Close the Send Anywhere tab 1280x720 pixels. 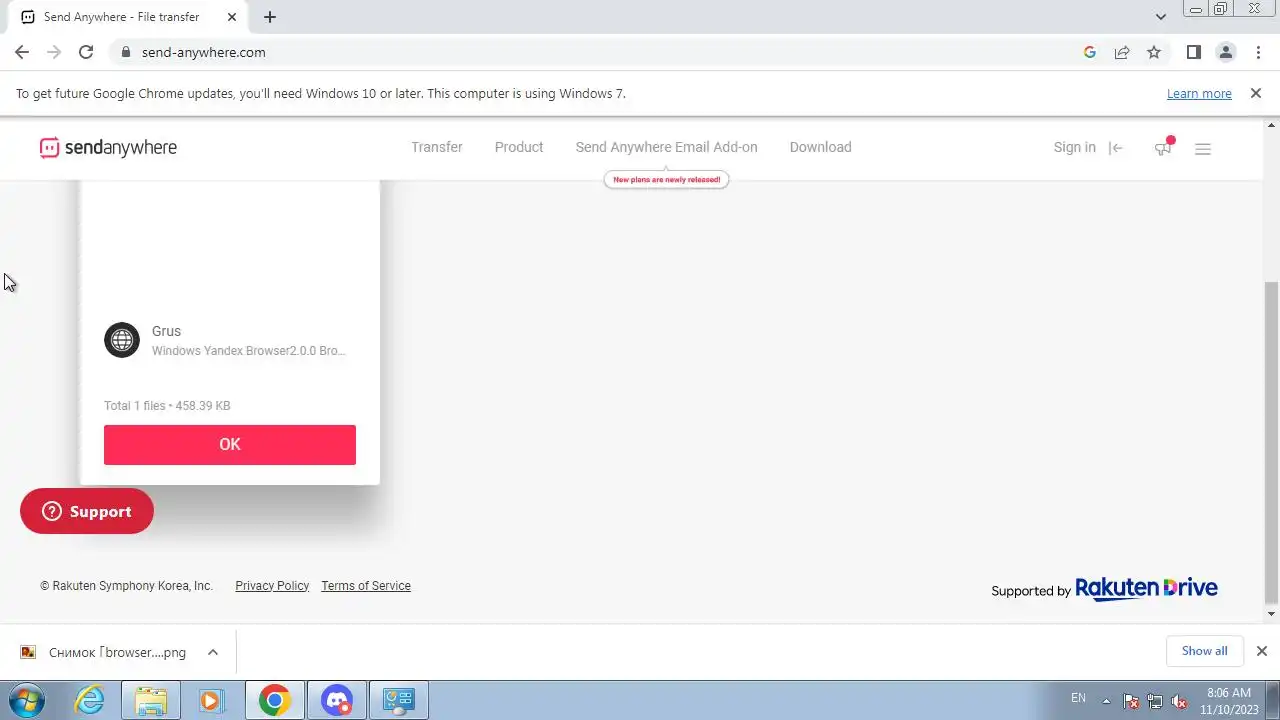point(232,17)
